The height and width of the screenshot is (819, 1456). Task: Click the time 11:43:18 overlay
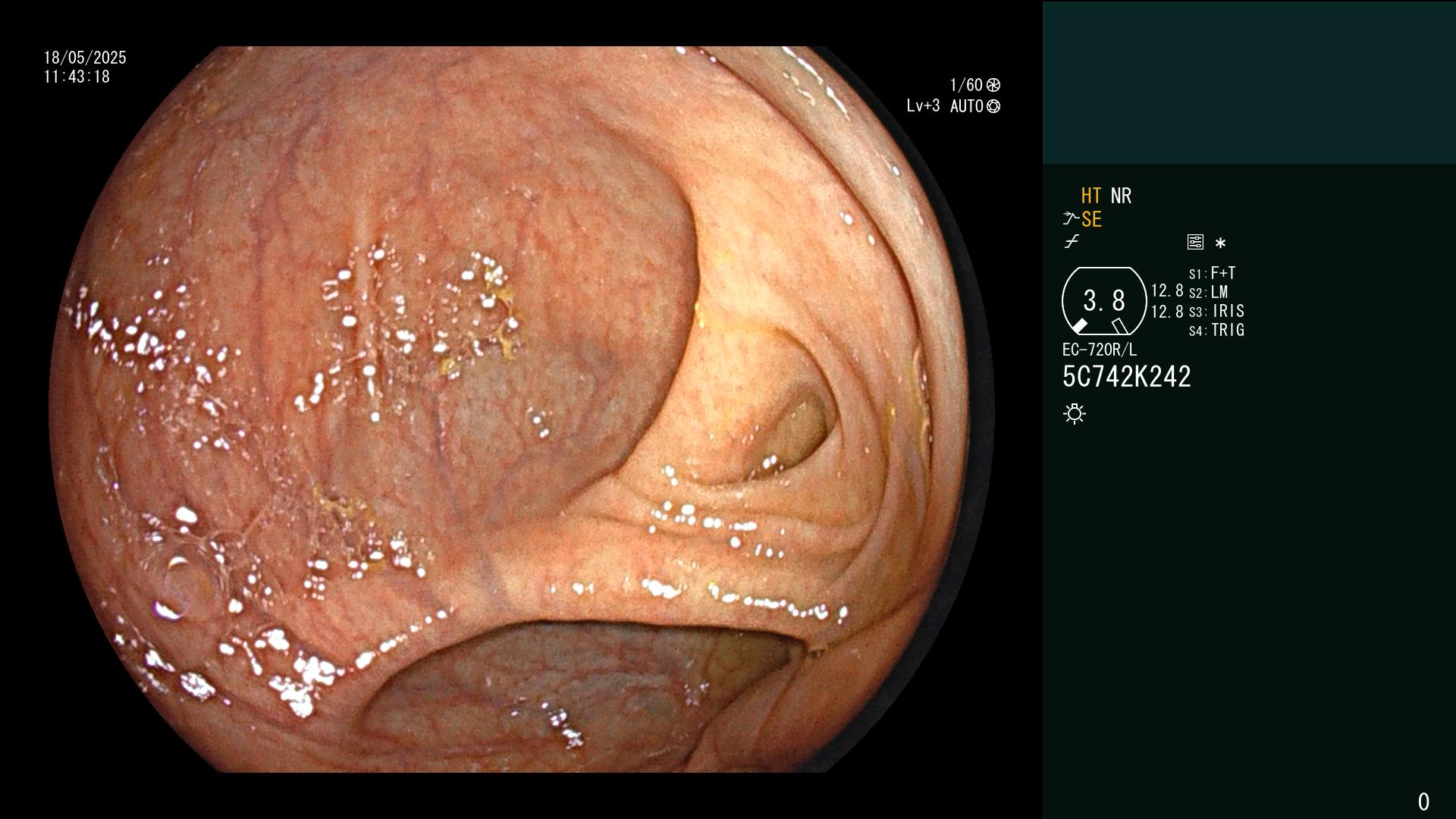(77, 77)
